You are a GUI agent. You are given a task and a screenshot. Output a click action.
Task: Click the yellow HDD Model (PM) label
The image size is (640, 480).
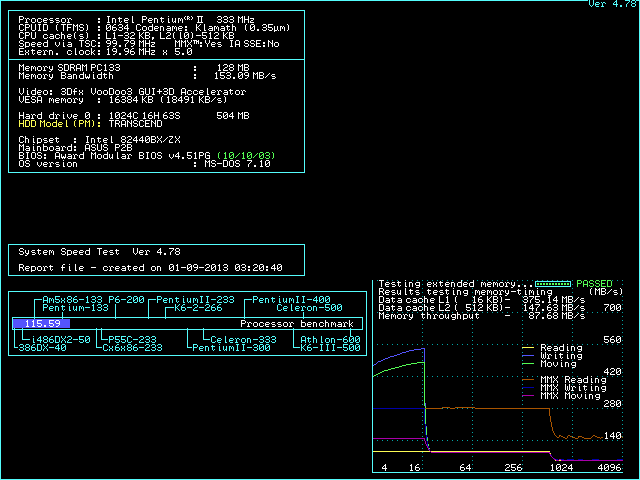tap(60, 124)
